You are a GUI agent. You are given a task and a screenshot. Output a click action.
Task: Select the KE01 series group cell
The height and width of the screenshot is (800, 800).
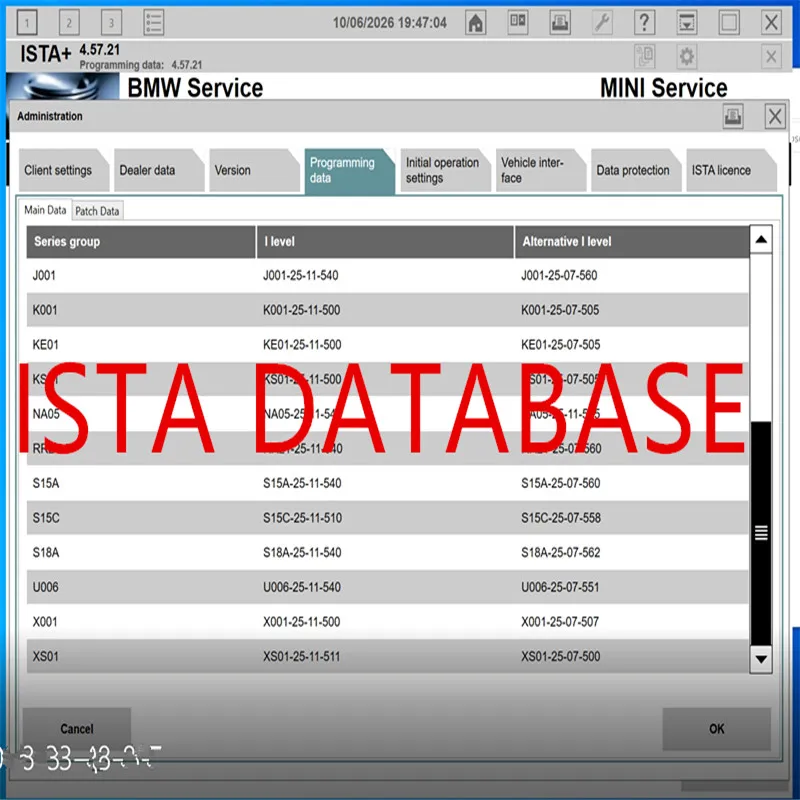click(x=45, y=345)
